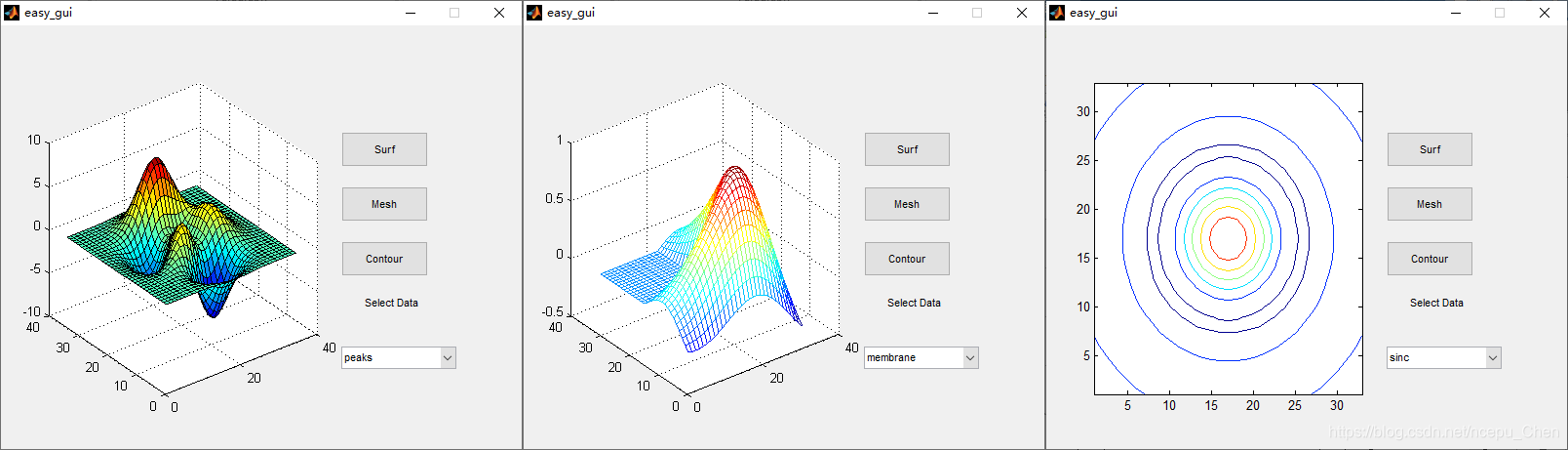The image size is (1568, 450).
Task: Click Contour button in the peaks window
Action: 384,259
